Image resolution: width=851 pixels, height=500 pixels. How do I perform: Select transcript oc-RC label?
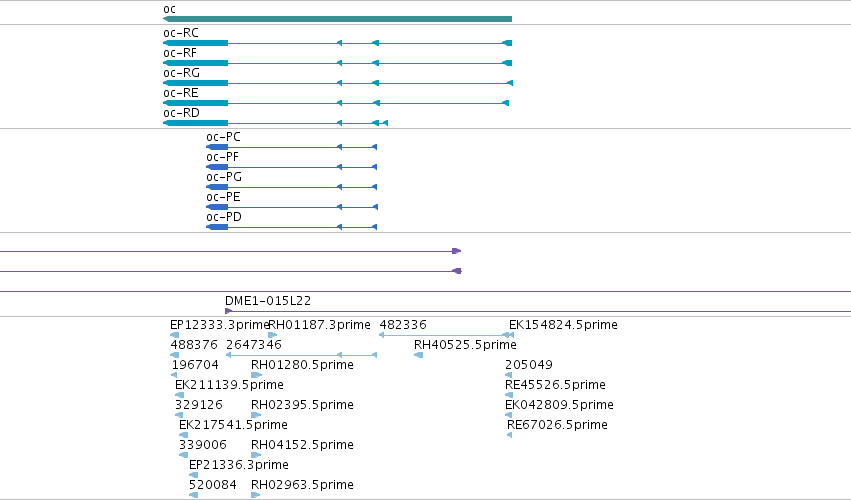click(181, 33)
